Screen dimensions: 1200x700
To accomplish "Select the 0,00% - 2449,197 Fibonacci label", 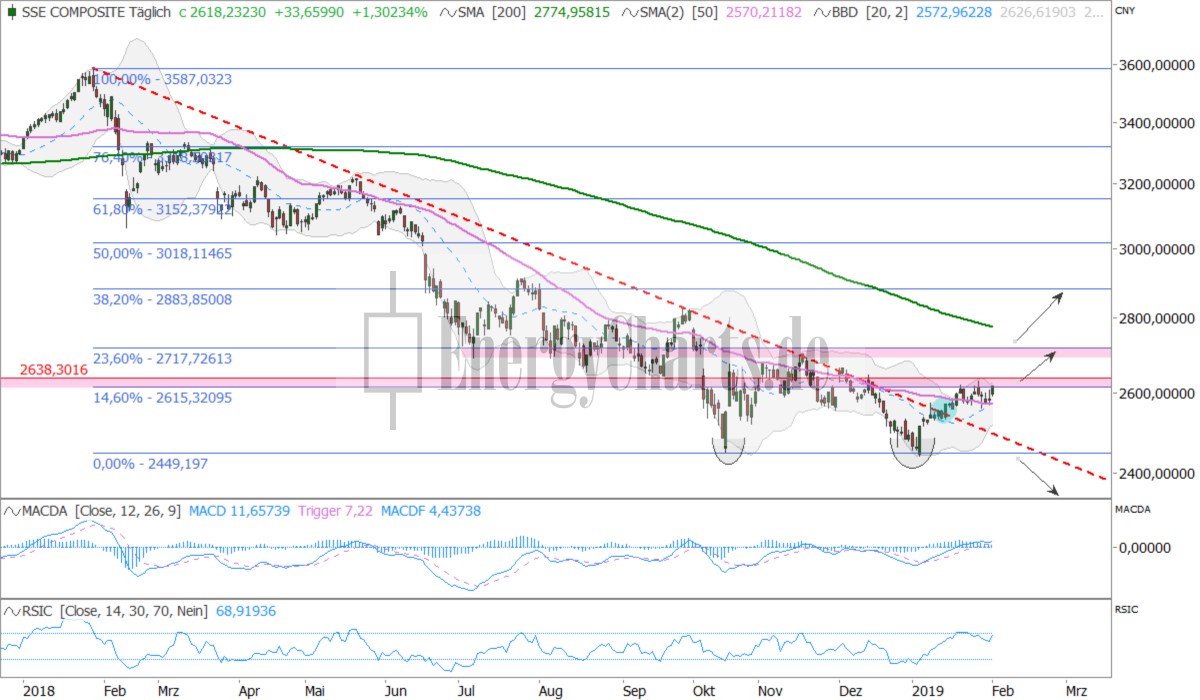I will point(150,464).
